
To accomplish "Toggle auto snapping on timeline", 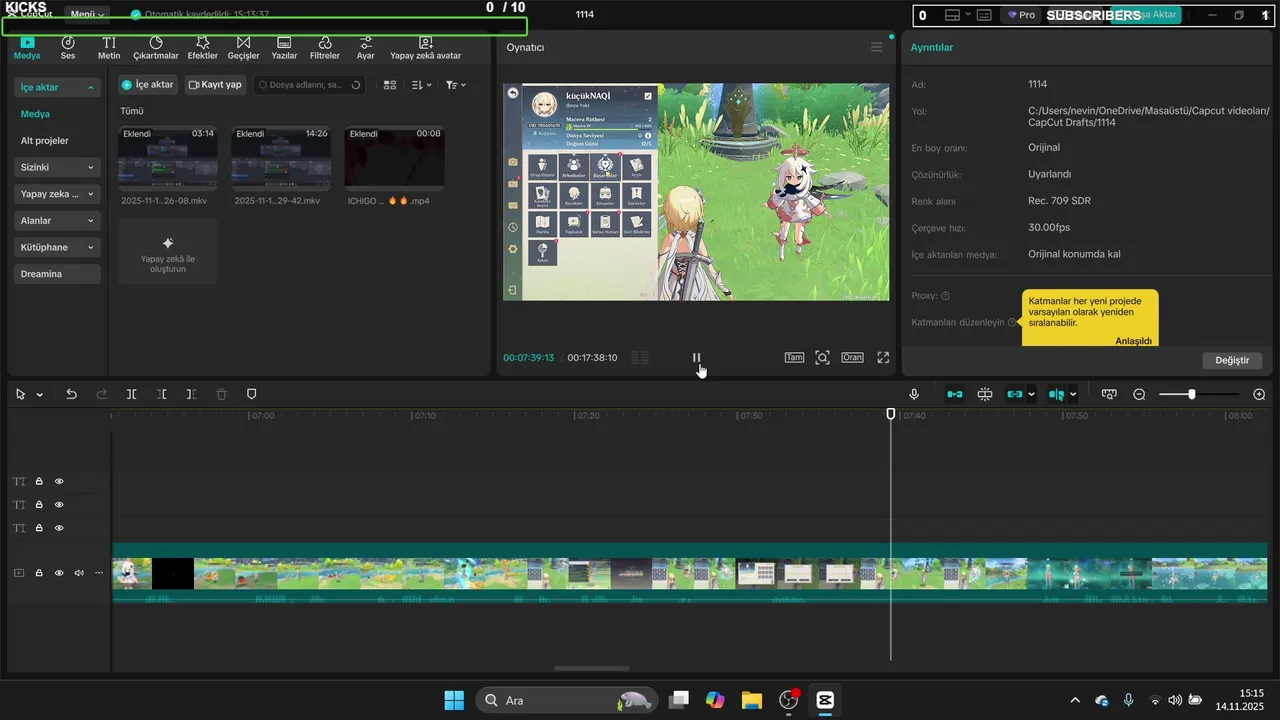I will click(x=985, y=395).
